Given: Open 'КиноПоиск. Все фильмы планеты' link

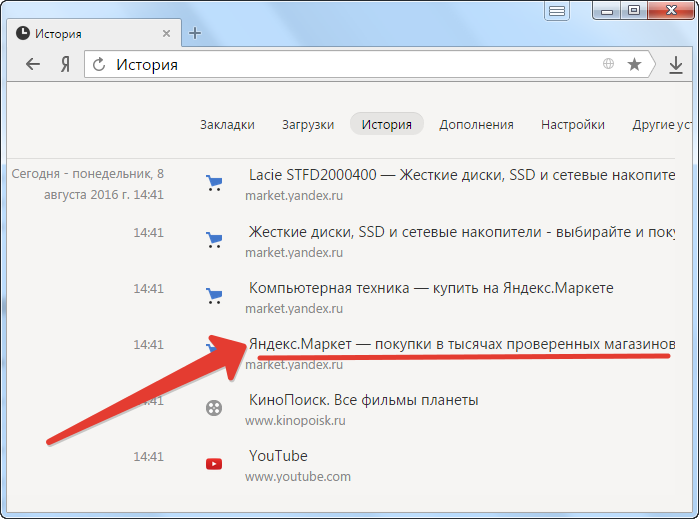Looking at the screenshot, I should coord(363,400).
